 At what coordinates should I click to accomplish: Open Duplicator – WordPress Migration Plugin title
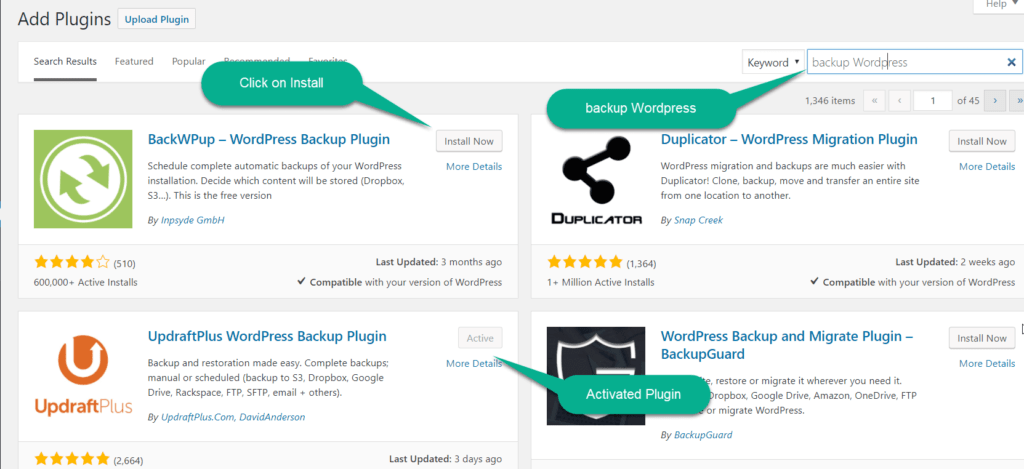(789, 140)
